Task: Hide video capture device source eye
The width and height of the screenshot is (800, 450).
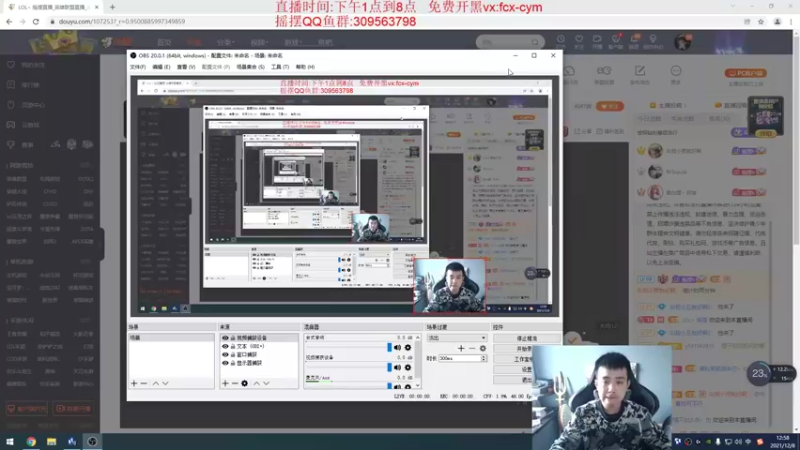Action: click(x=225, y=338)
